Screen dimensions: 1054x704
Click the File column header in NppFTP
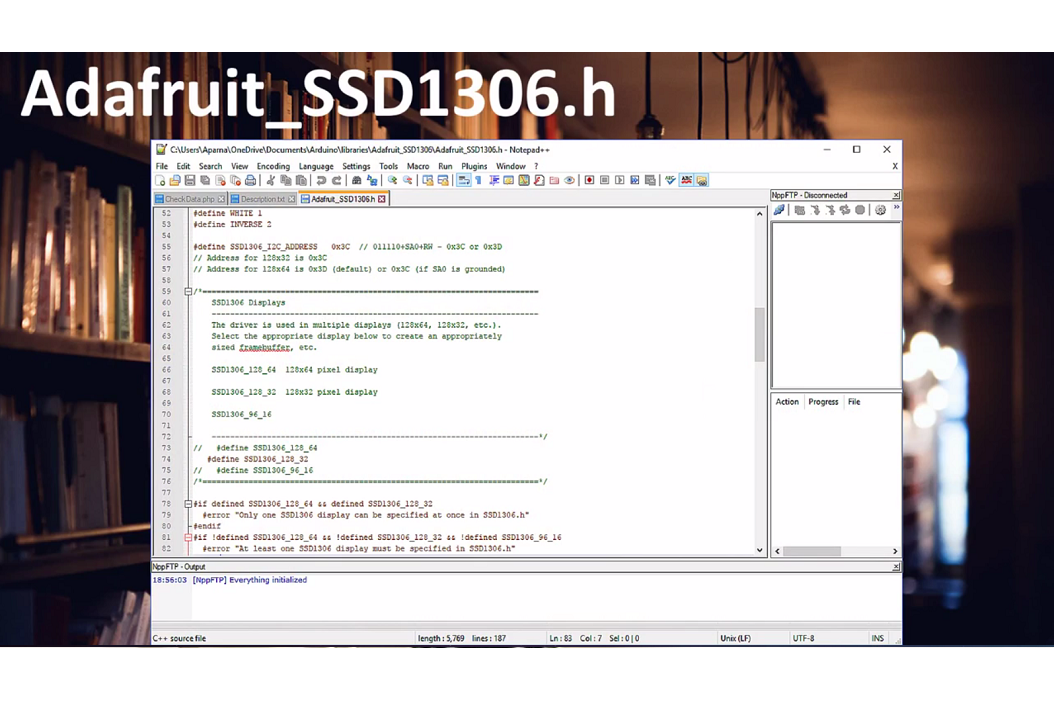click(854, 401)
